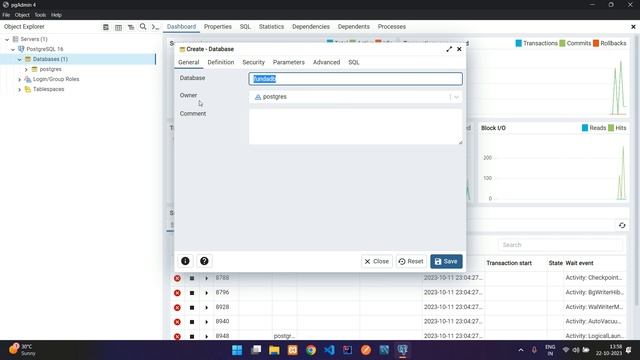Maximize the Create - Database dialog

pyautogui.click(x=449, y=49)
